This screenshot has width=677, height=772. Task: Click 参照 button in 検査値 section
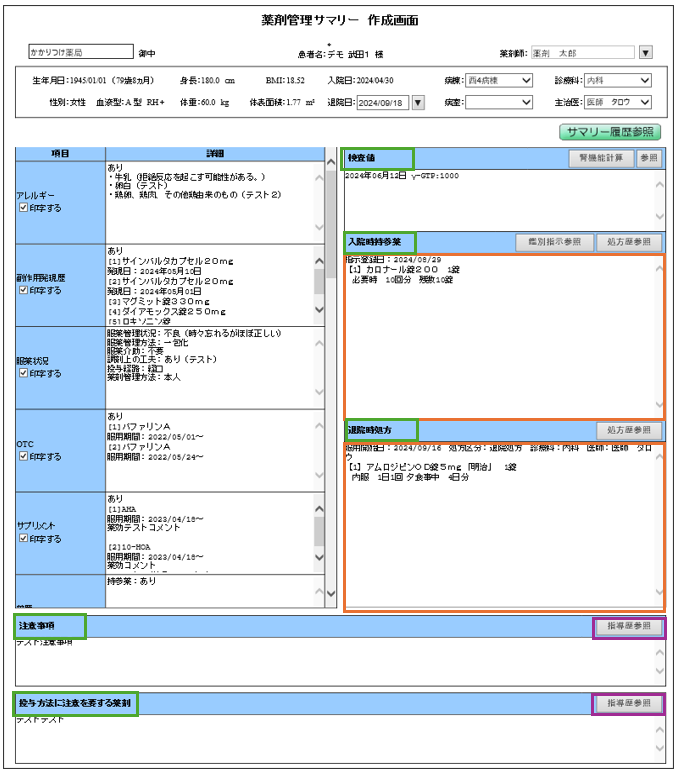coord(649,158)
